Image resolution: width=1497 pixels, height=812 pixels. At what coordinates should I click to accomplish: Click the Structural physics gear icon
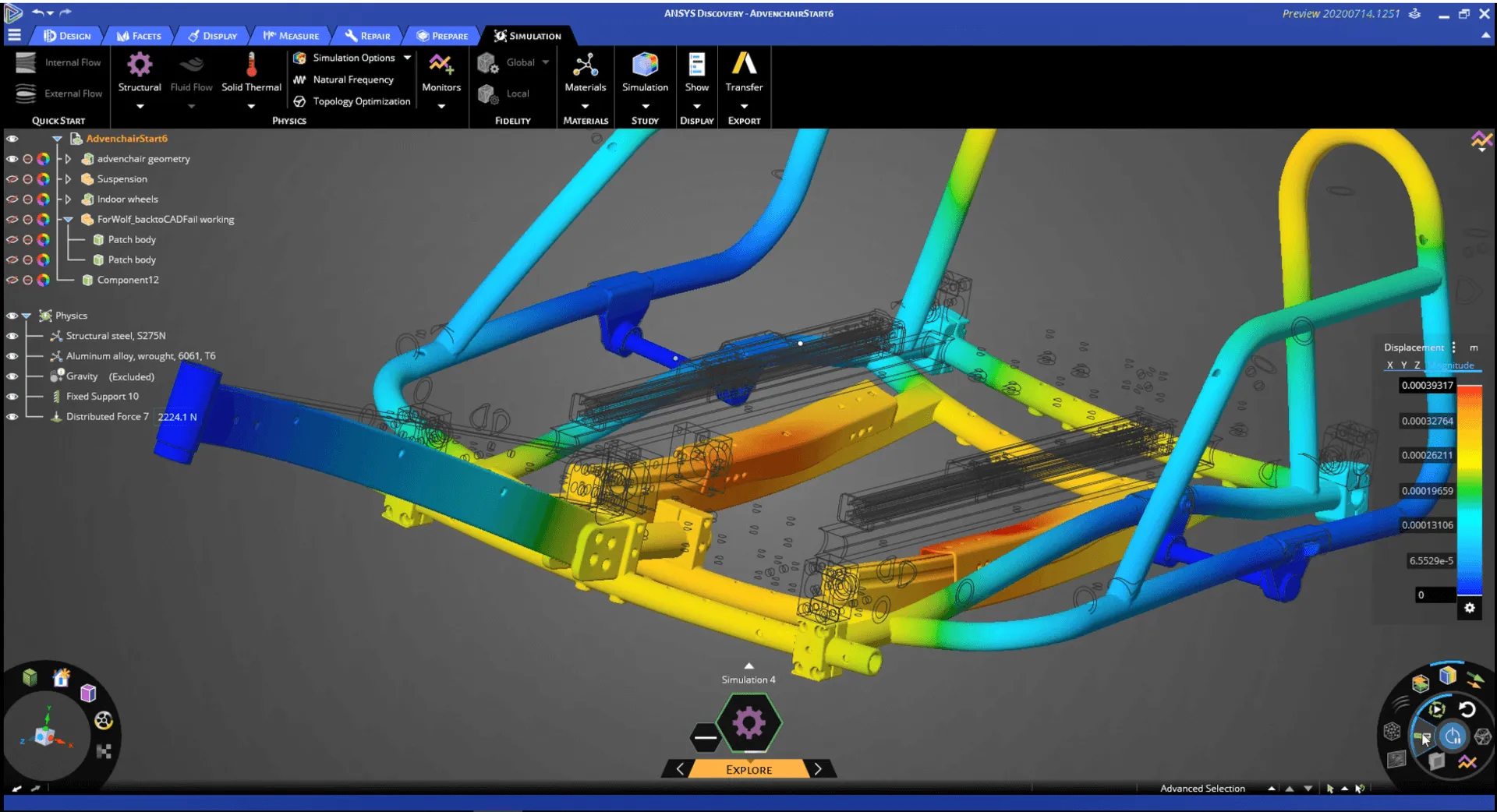click(x=140, y=65)
